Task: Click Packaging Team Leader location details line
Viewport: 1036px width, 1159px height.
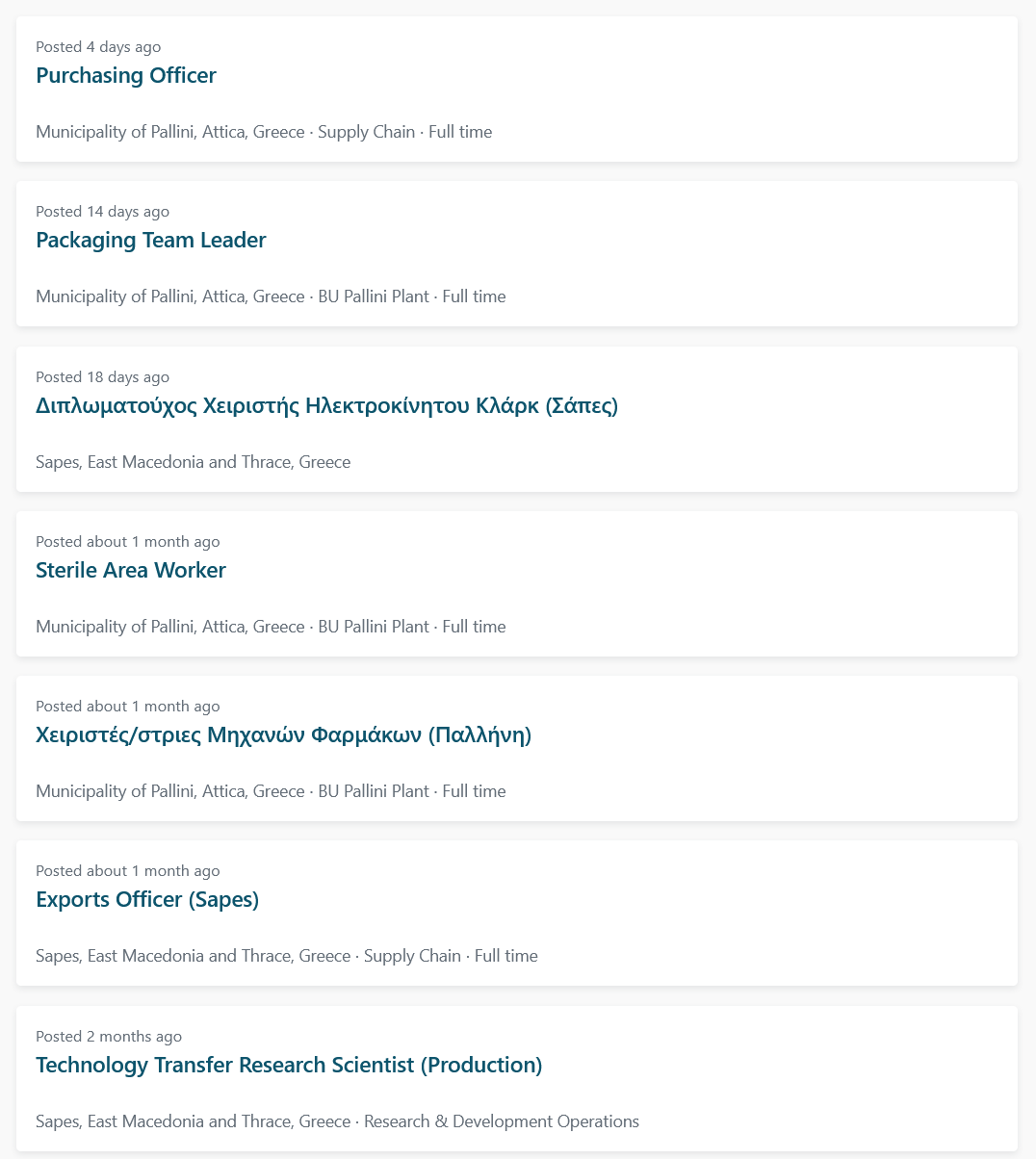Action: (271, 296)
